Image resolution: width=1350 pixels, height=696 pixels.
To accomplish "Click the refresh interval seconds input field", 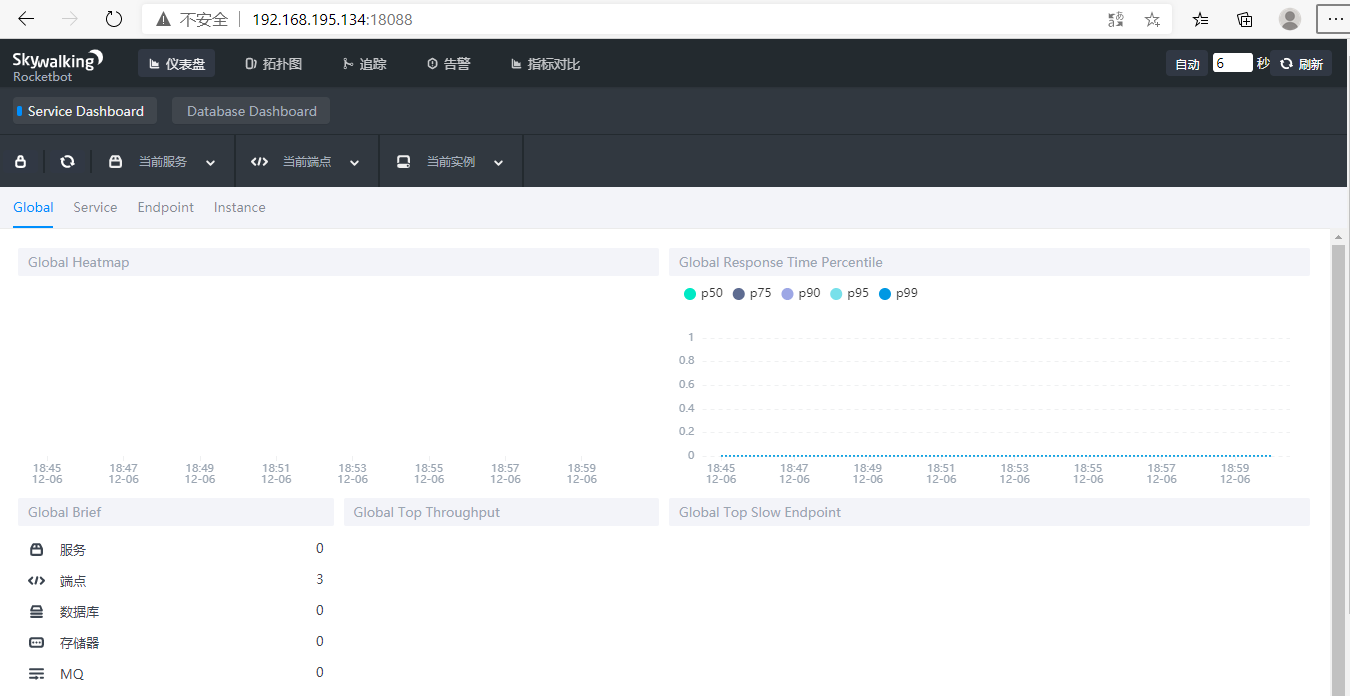I will point(1233,62).
